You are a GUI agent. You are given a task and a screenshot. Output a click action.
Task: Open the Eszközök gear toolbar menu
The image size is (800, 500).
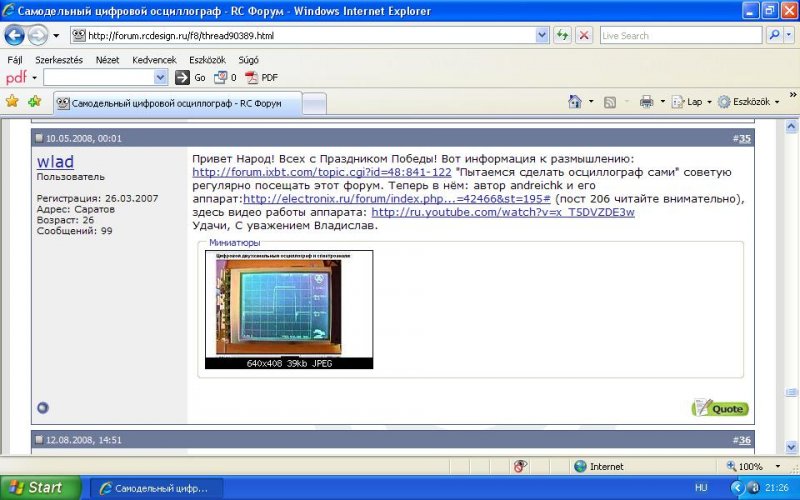tap(748, 102)
